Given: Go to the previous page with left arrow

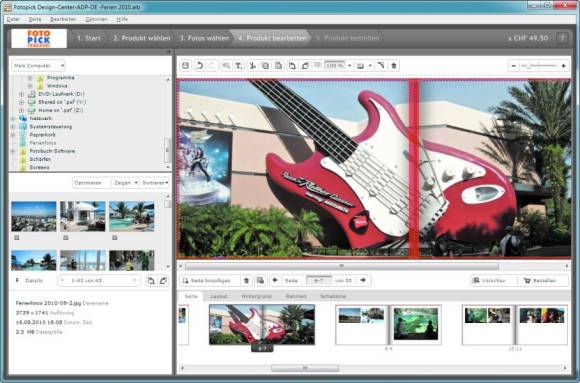Looking at the screenshot, I should pos(275,280).
